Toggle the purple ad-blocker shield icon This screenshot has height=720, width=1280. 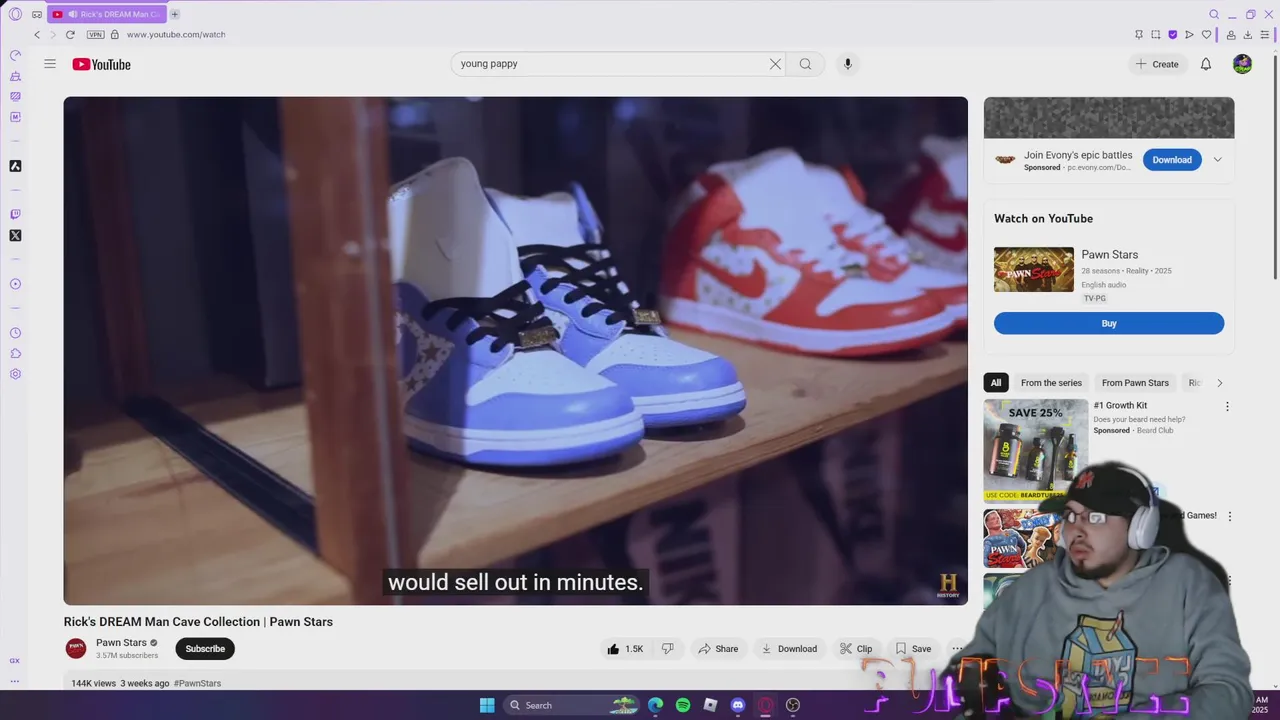(x=1173, y=34)
